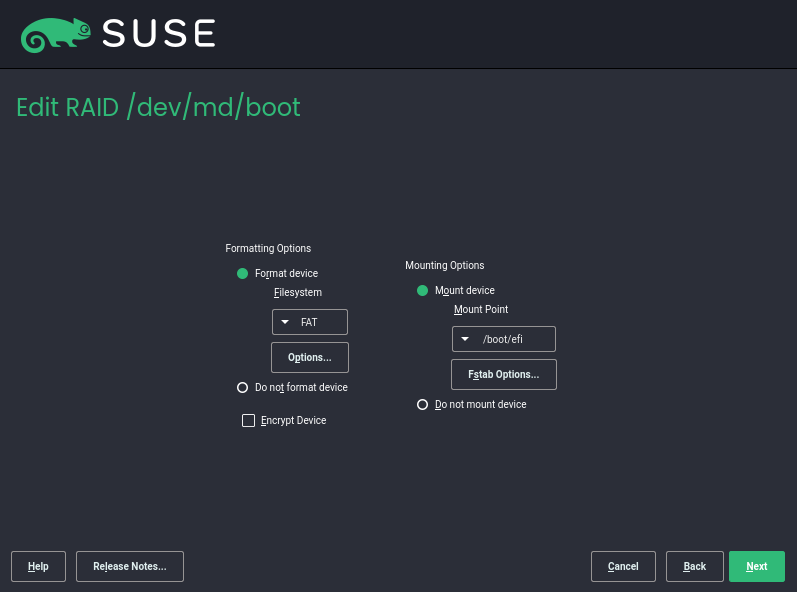Select the Format device radio button
This screenshot has width=797, height=592.
pyautogui.click(x=242, y=273)
